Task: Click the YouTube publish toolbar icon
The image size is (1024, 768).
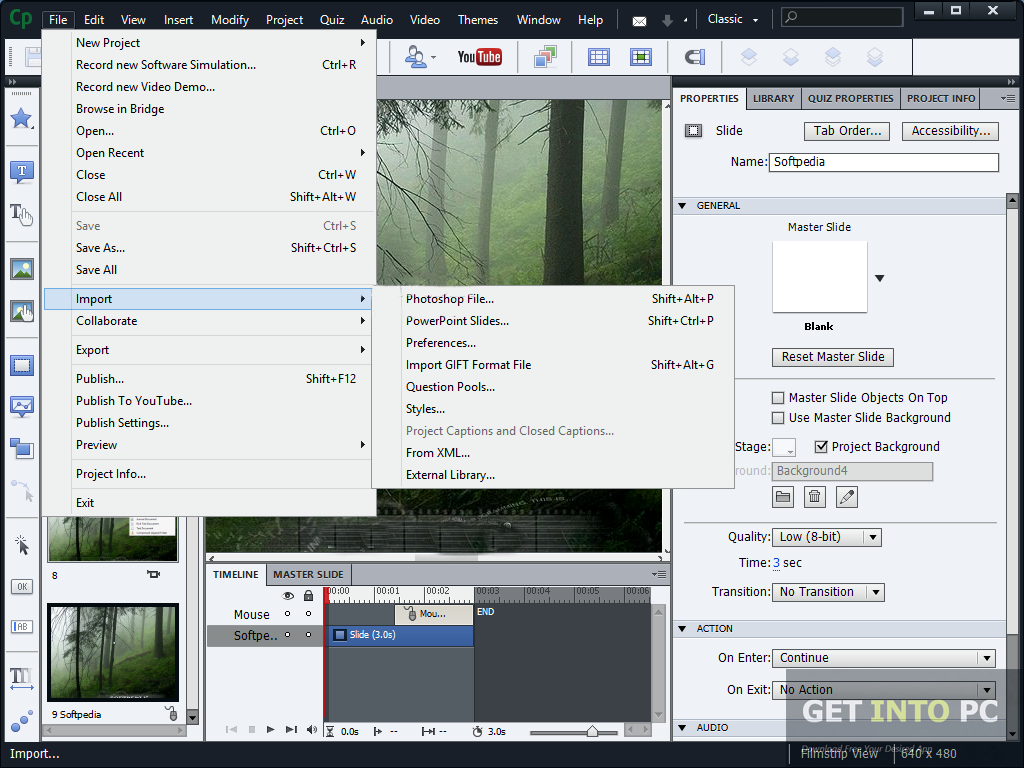Action: 479,57
